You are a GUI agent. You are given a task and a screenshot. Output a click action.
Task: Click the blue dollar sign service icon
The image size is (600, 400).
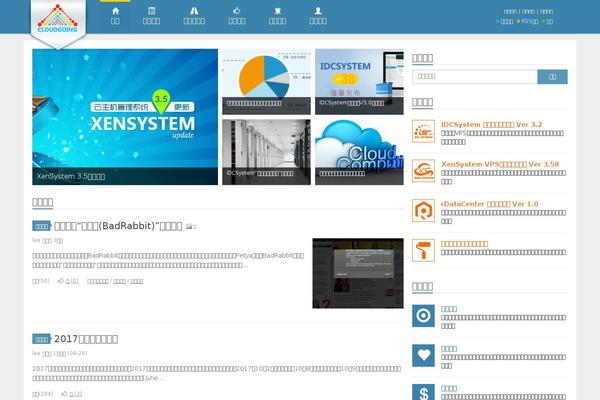(423, 392)
